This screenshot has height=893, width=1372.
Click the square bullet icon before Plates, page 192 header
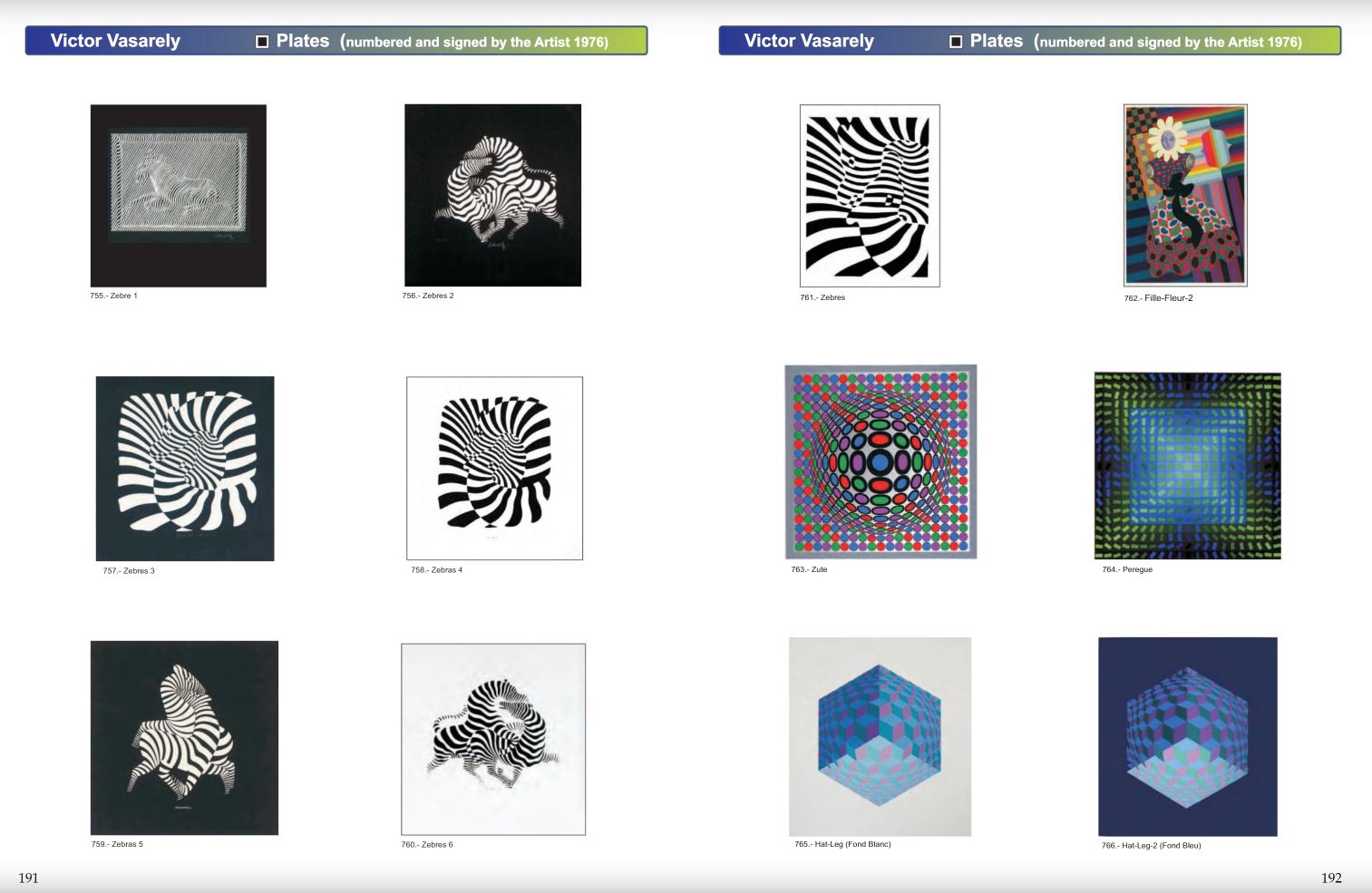pyautogui.click(x=956, y=42)
